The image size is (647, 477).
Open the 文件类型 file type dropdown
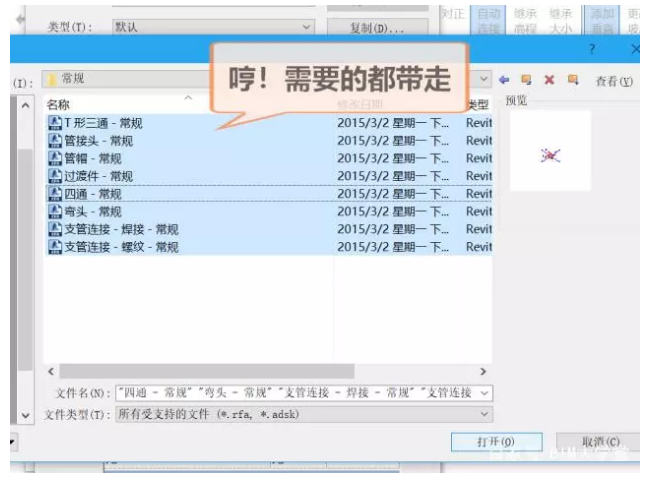(485, 414)
